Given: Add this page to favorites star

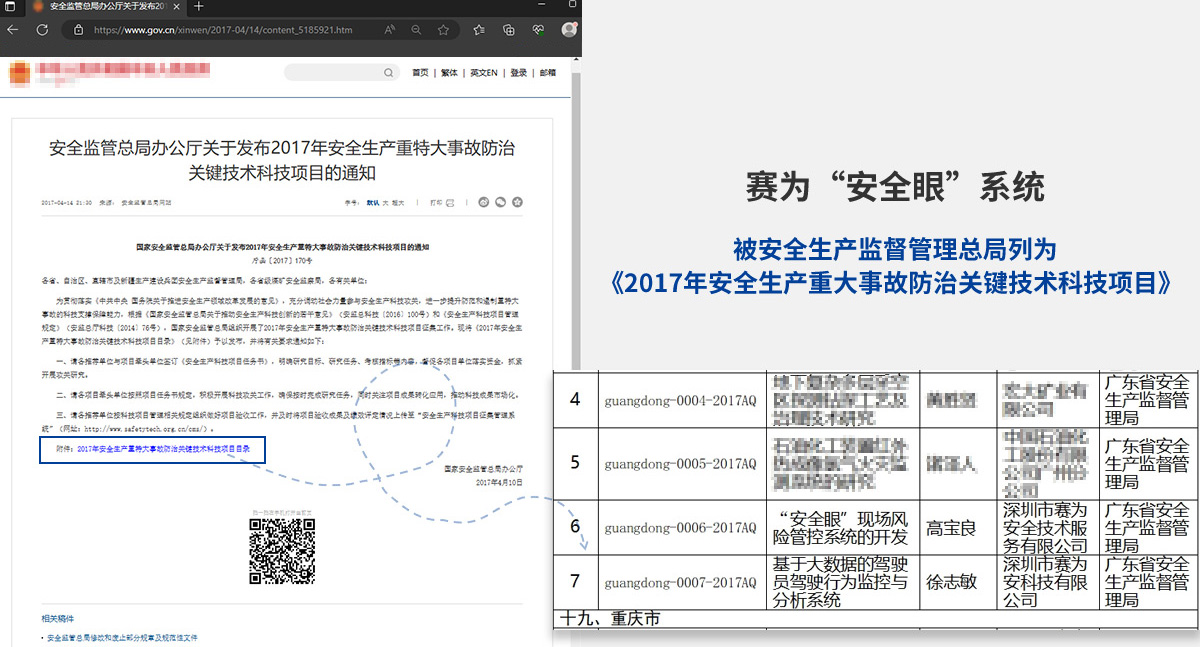Looking at the screenshot, I should coord(443,30).
